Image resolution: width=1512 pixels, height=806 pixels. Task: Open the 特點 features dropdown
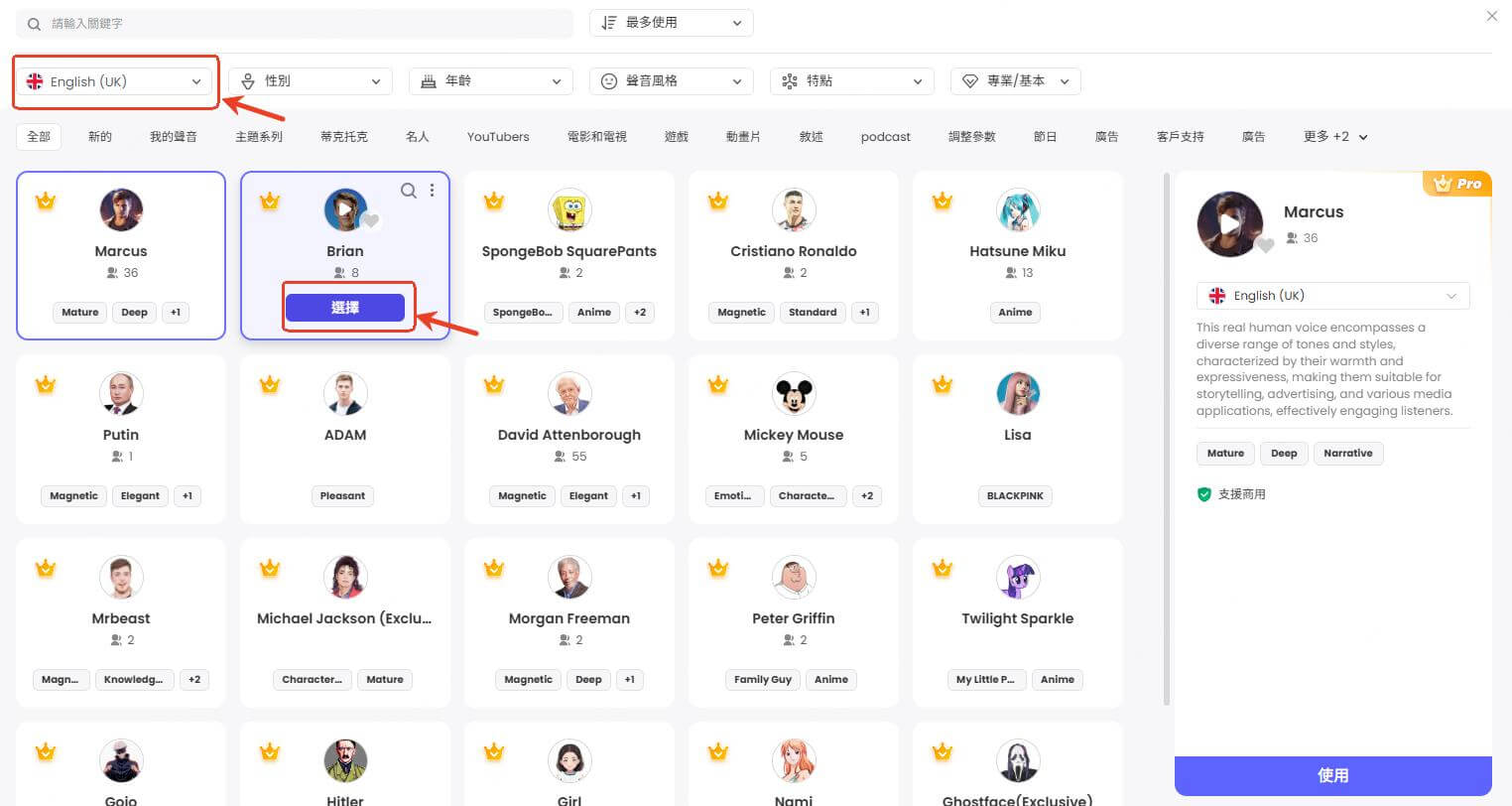coord(852,81)
